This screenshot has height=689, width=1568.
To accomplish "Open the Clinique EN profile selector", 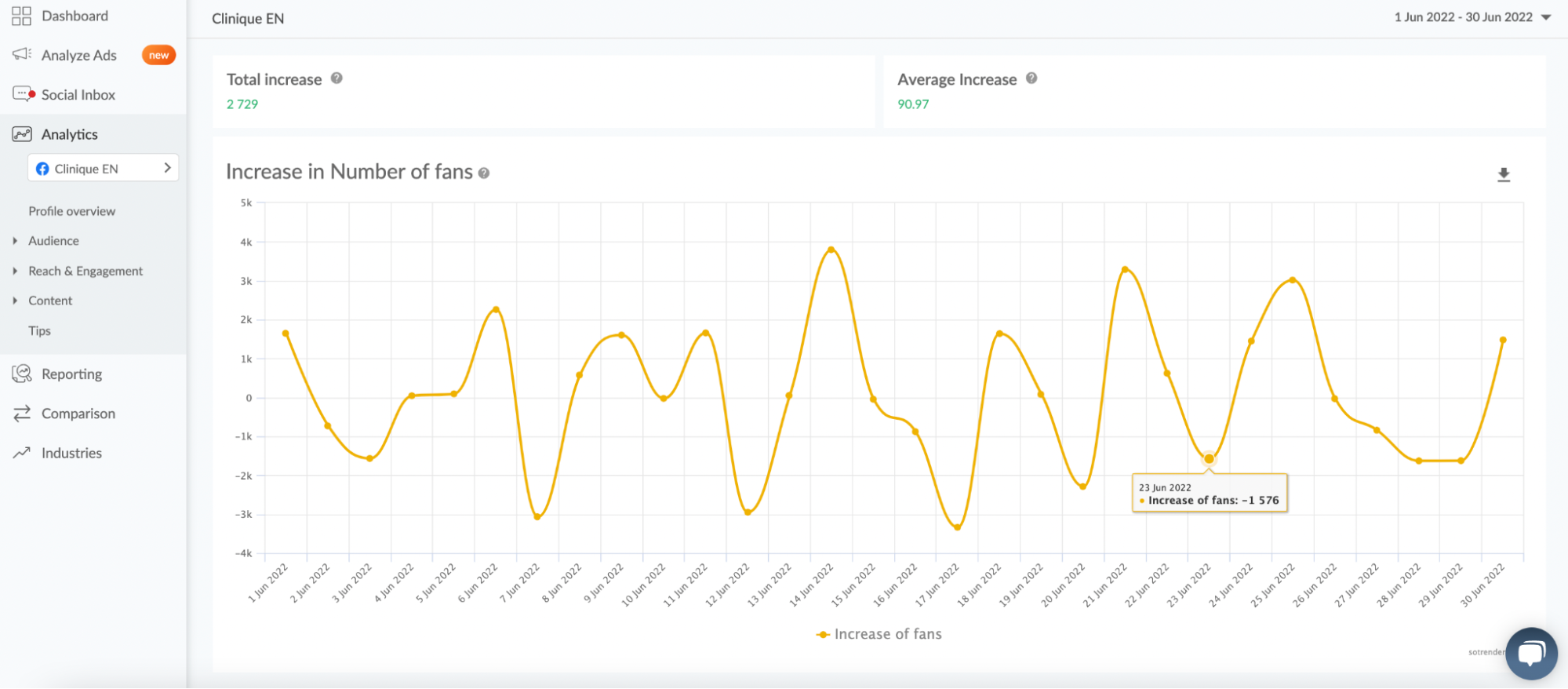I will point(103,168).
